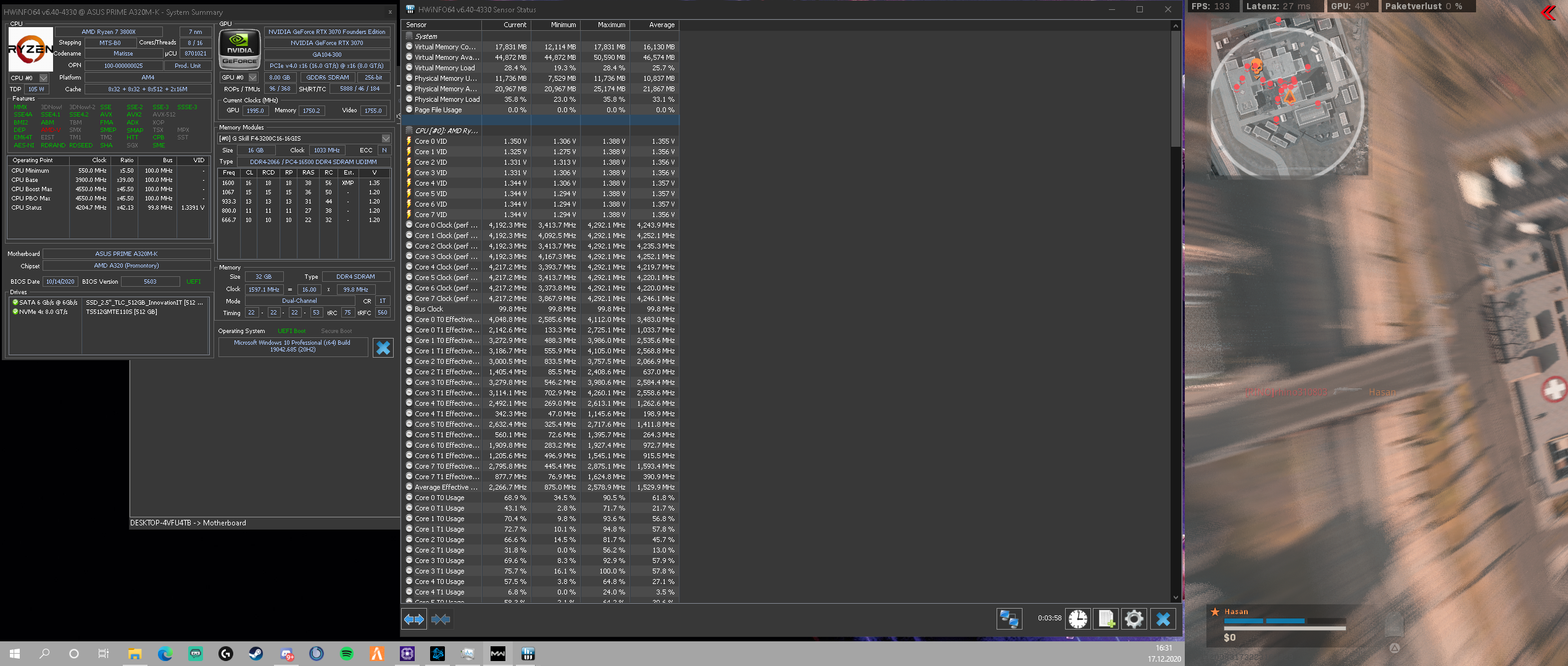Close sensors with the blue X icon
Image resolution: width=1568 pixels, height=666 pixels.
tap(1163, 619)
